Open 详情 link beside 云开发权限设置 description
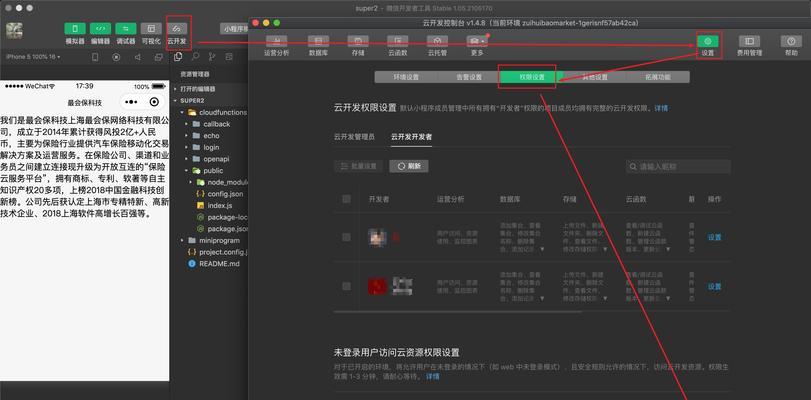811x400 pixels. click(x=660, y=109)
